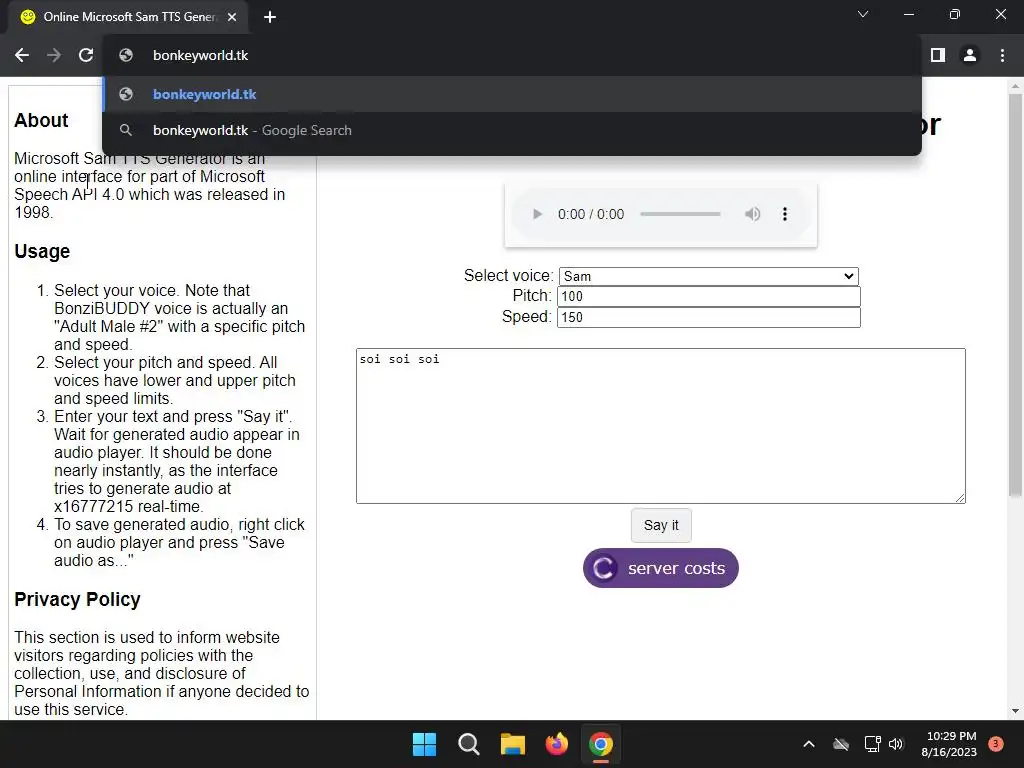Close the Microsoft Sam TTS tab
The image size is (1024, 768).
pos(232,17)
